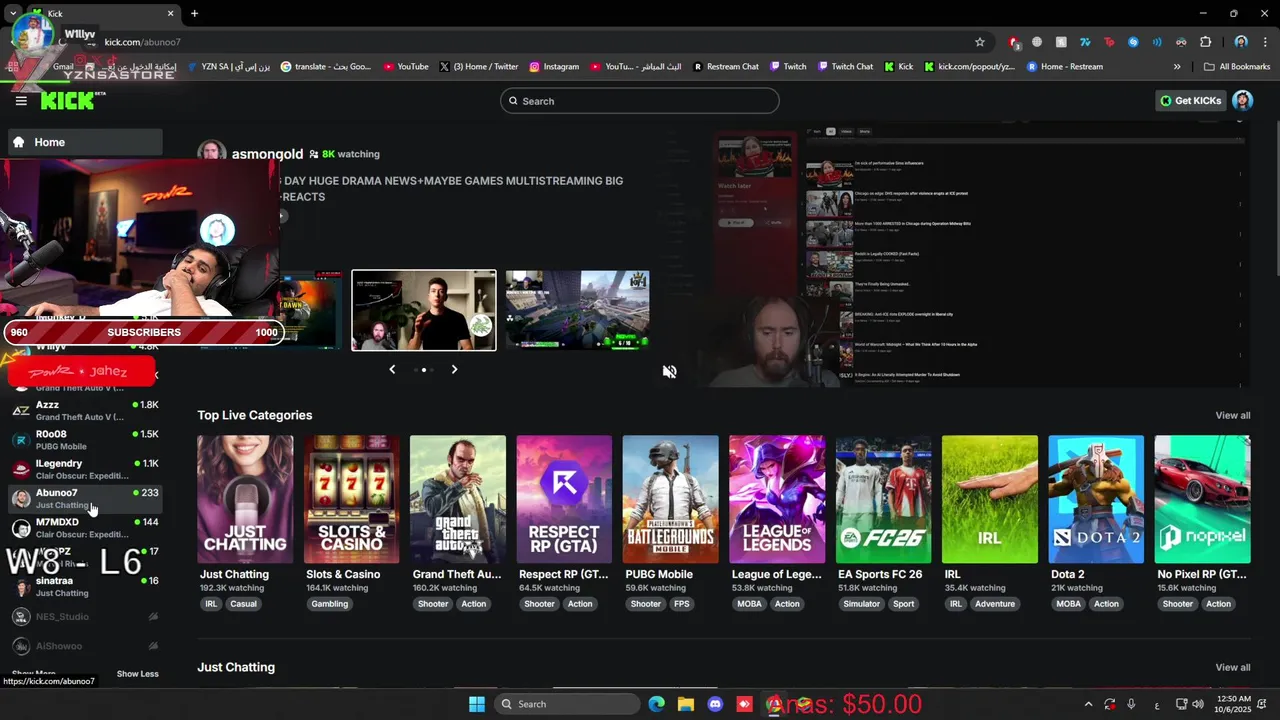
Task: Open the Respect RP (GTA) category card
Action: point(564,499)
